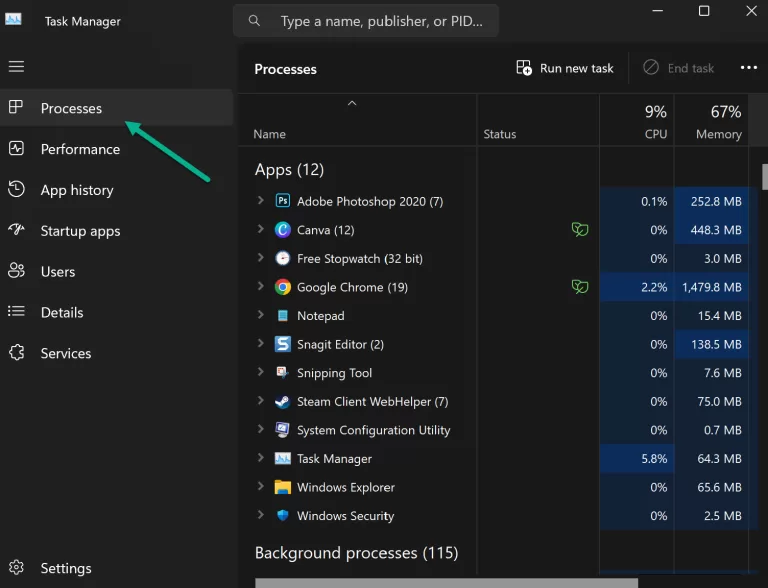
Task: Click the Processes sidebar icon
Action: click(x=16, y=107)
